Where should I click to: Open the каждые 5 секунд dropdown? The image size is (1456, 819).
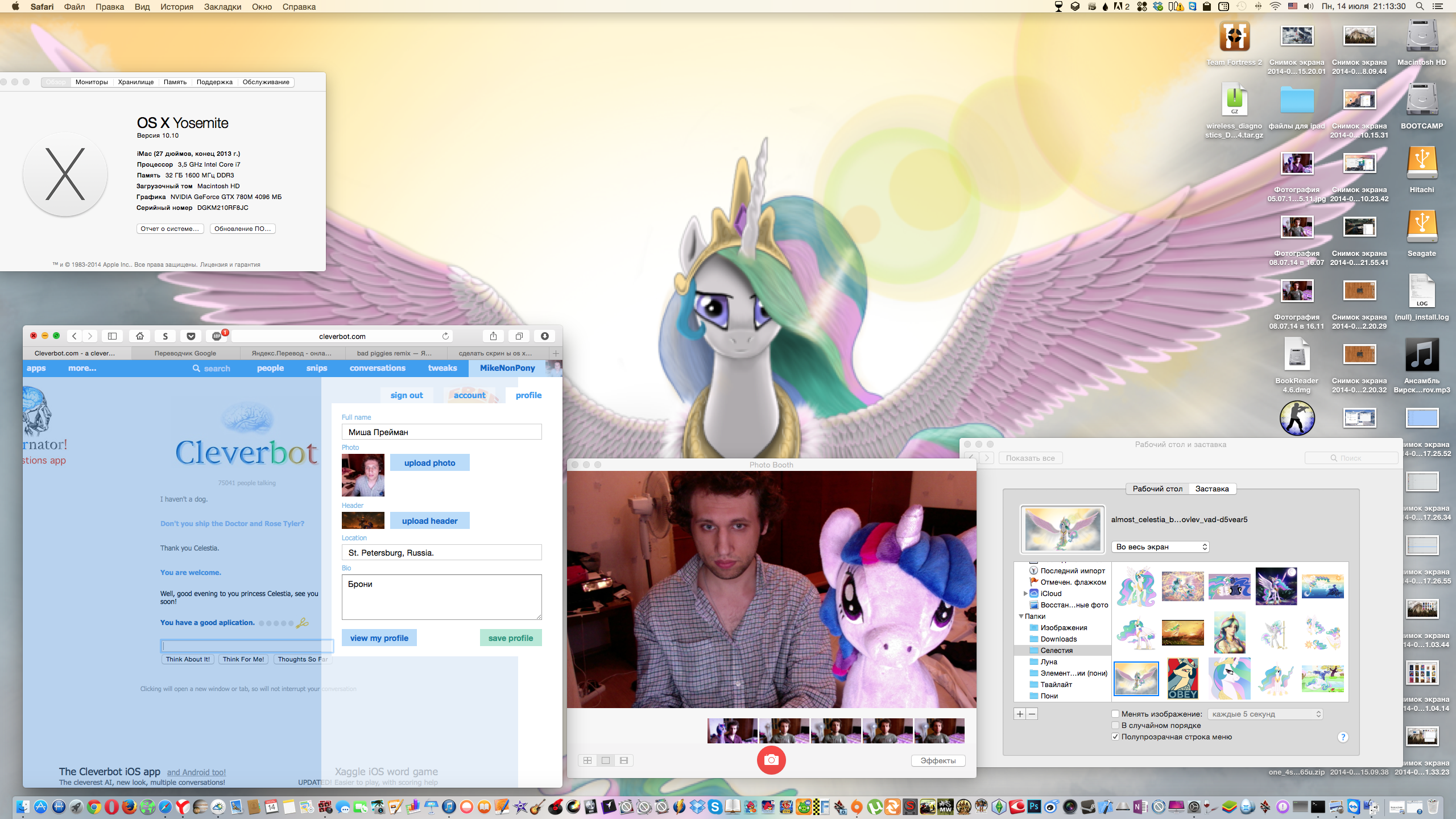1265,714
